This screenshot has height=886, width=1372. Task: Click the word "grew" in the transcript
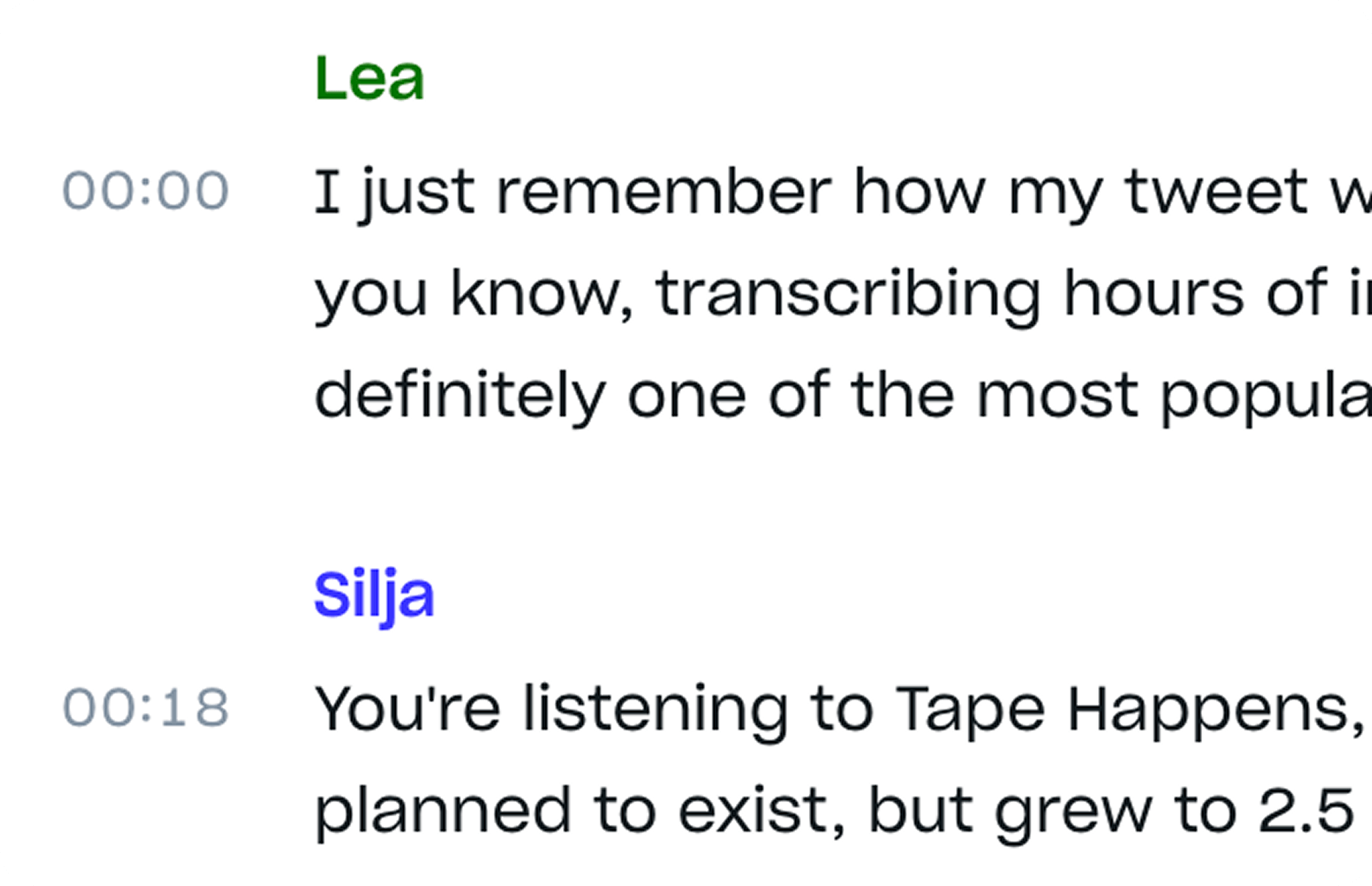[x=1073, y=811]
